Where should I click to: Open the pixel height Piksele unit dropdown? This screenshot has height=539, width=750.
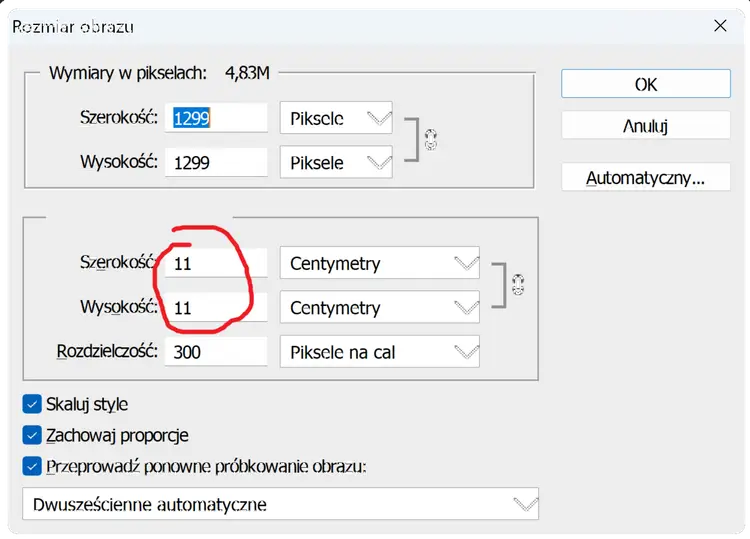coord(336,162)
